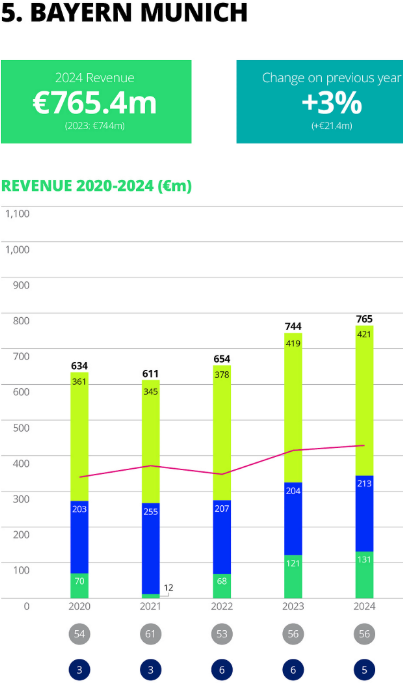Click the 213 value in the blue 2024 segment
This screenshot has width=403, height=683.
[364, 484]
